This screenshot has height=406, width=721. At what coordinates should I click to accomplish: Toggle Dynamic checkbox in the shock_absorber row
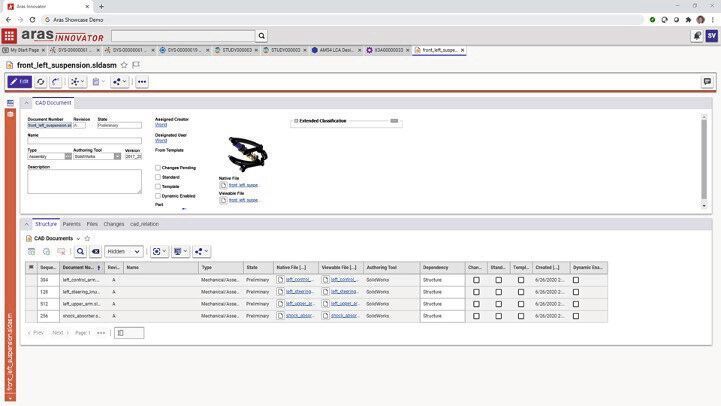pos(576,316)
